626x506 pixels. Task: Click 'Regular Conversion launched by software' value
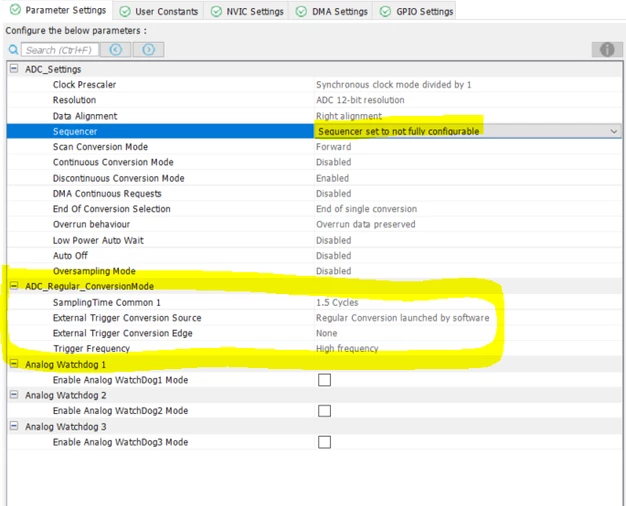[x=402, y=317]
